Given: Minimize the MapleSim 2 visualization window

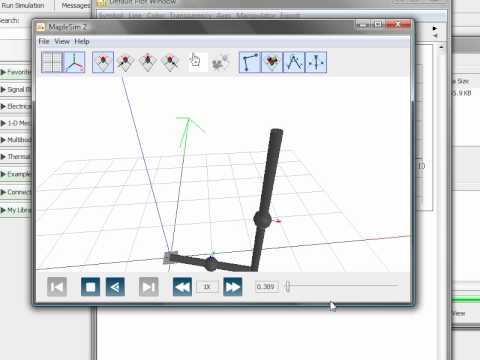Looking at the screenshot, I should [x=363, y=24].
